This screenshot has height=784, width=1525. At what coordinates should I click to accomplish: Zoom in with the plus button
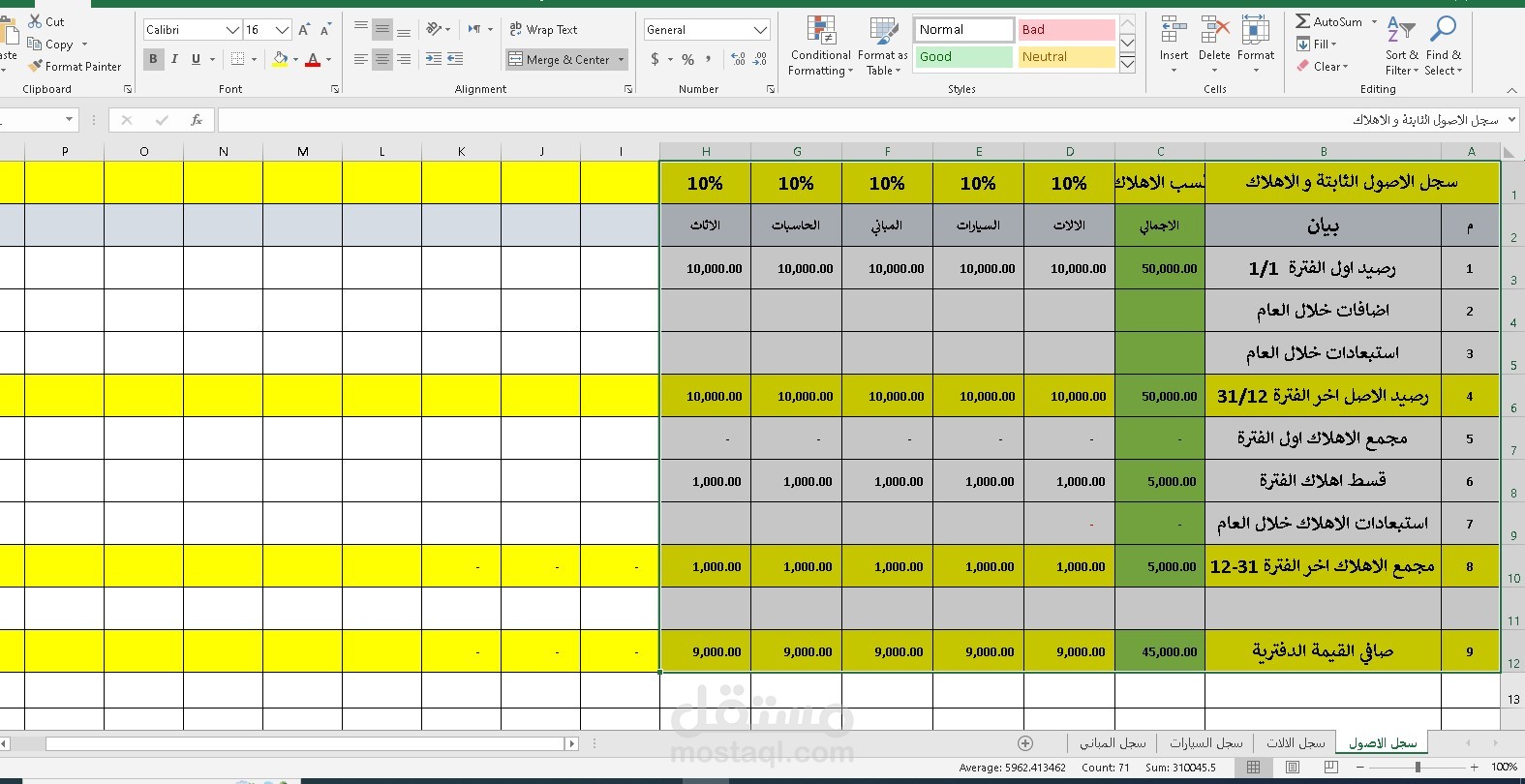click(1474, 767)
